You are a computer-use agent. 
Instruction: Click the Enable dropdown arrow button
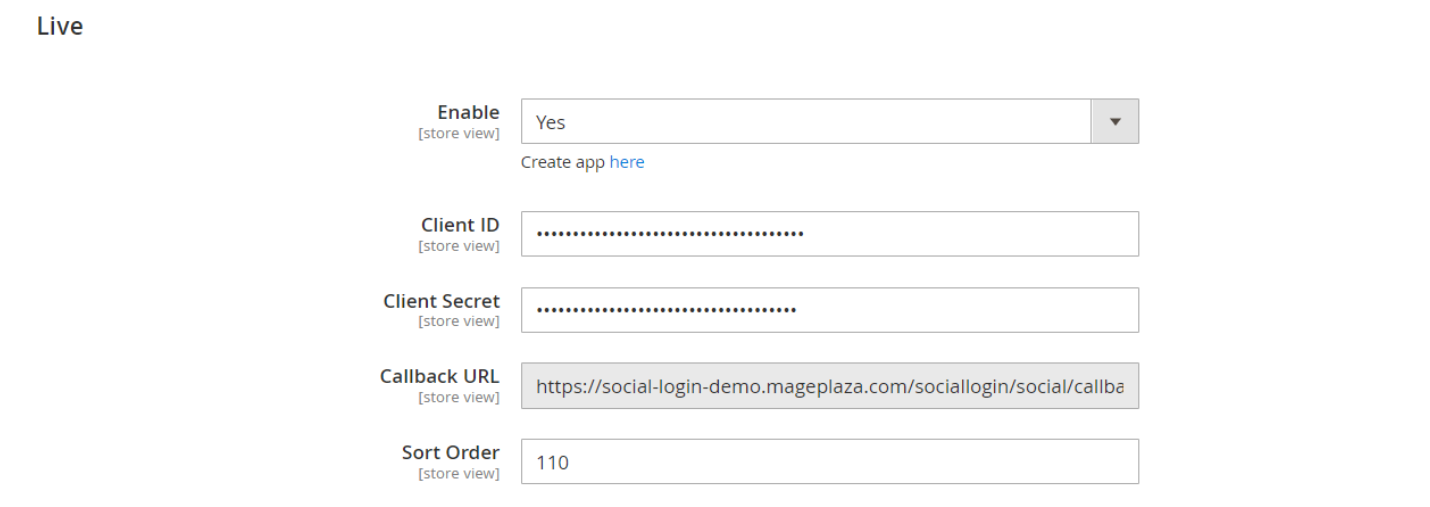[1115, 122]
